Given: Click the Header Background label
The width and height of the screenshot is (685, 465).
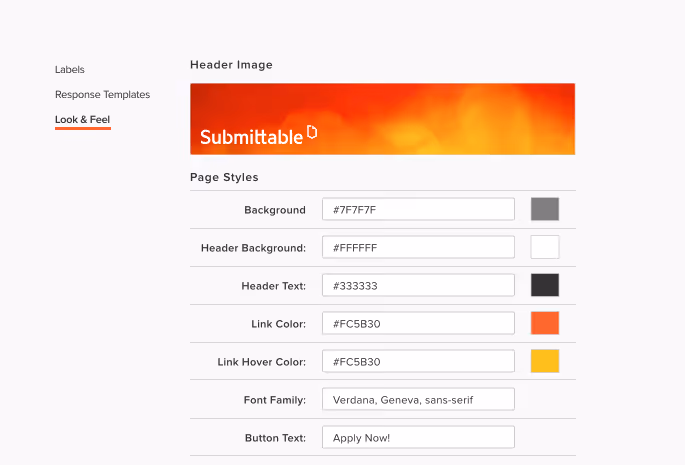Looking at the screenshot, I should 253,248.
